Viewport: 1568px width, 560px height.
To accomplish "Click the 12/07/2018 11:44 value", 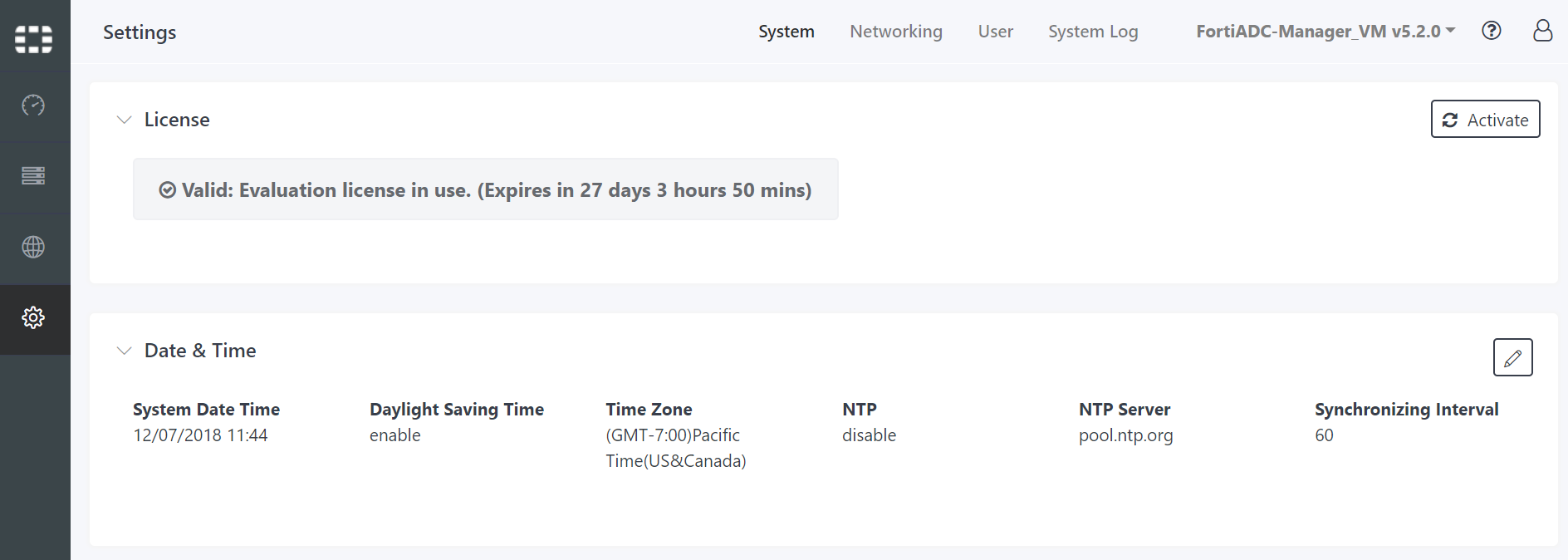I will click(200, 435).
